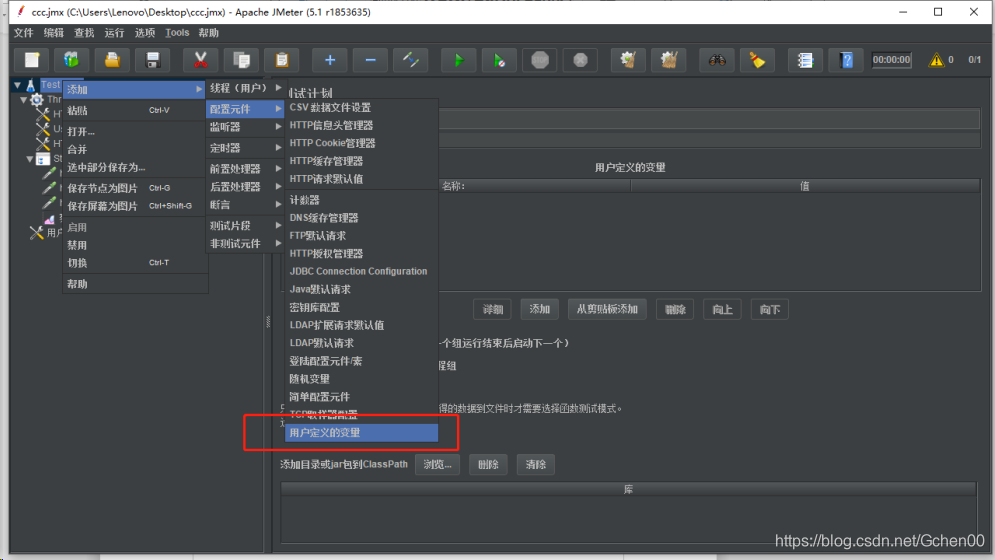Open Search with binoculars icon
995x560 pixels.
(717, 60)
